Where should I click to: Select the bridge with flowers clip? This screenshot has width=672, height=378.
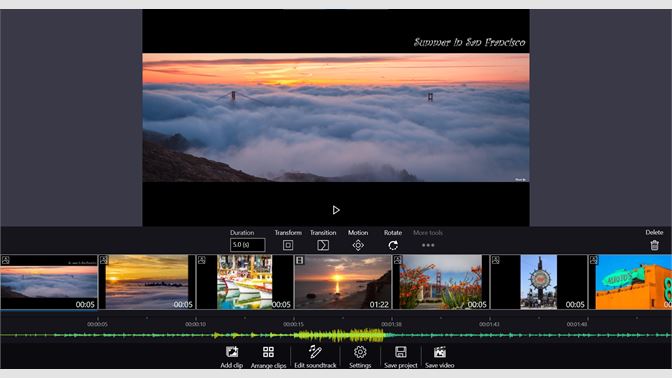click(441, 282)
